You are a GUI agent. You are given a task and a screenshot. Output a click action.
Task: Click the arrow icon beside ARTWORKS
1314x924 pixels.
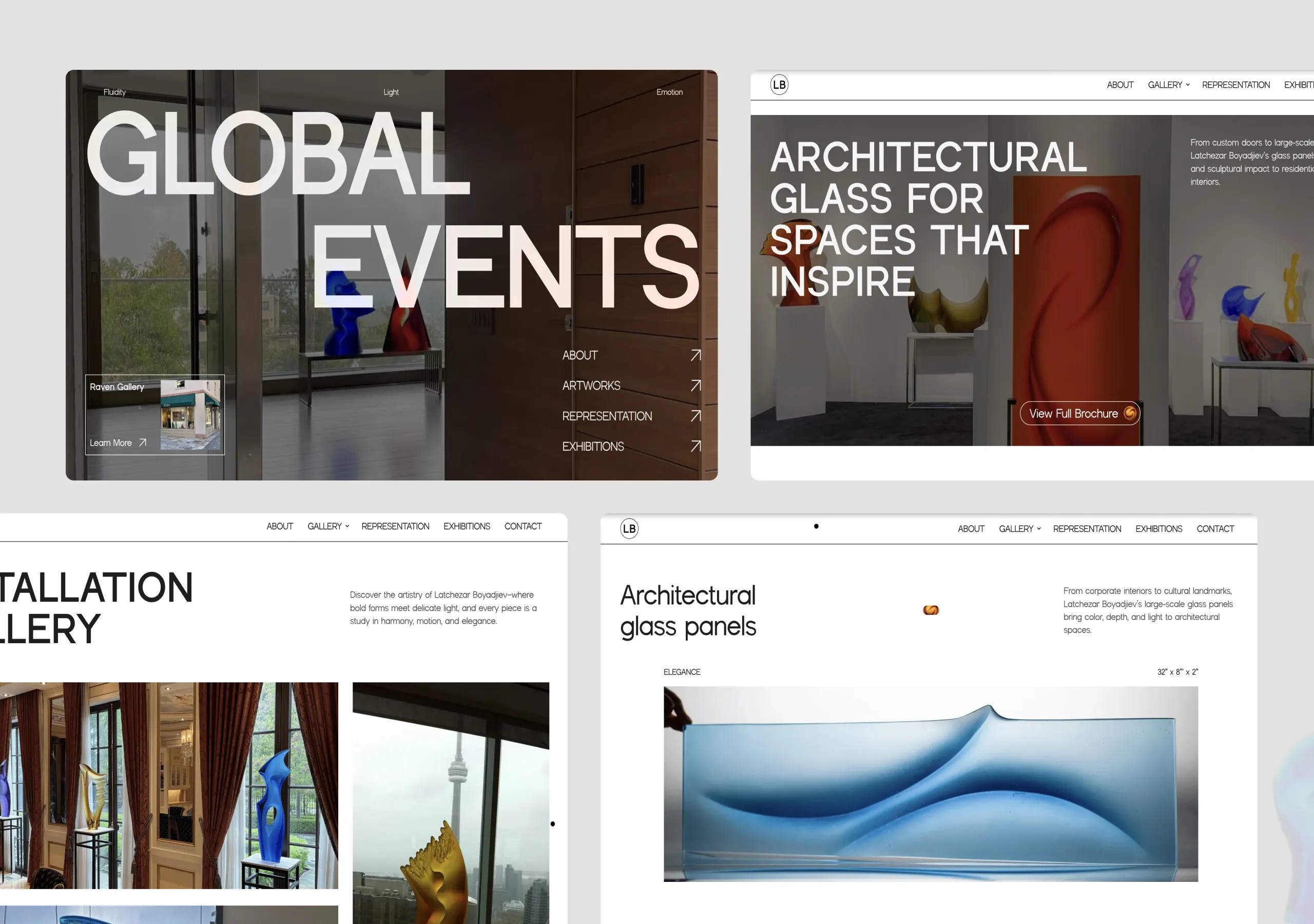tap(696, 386)
